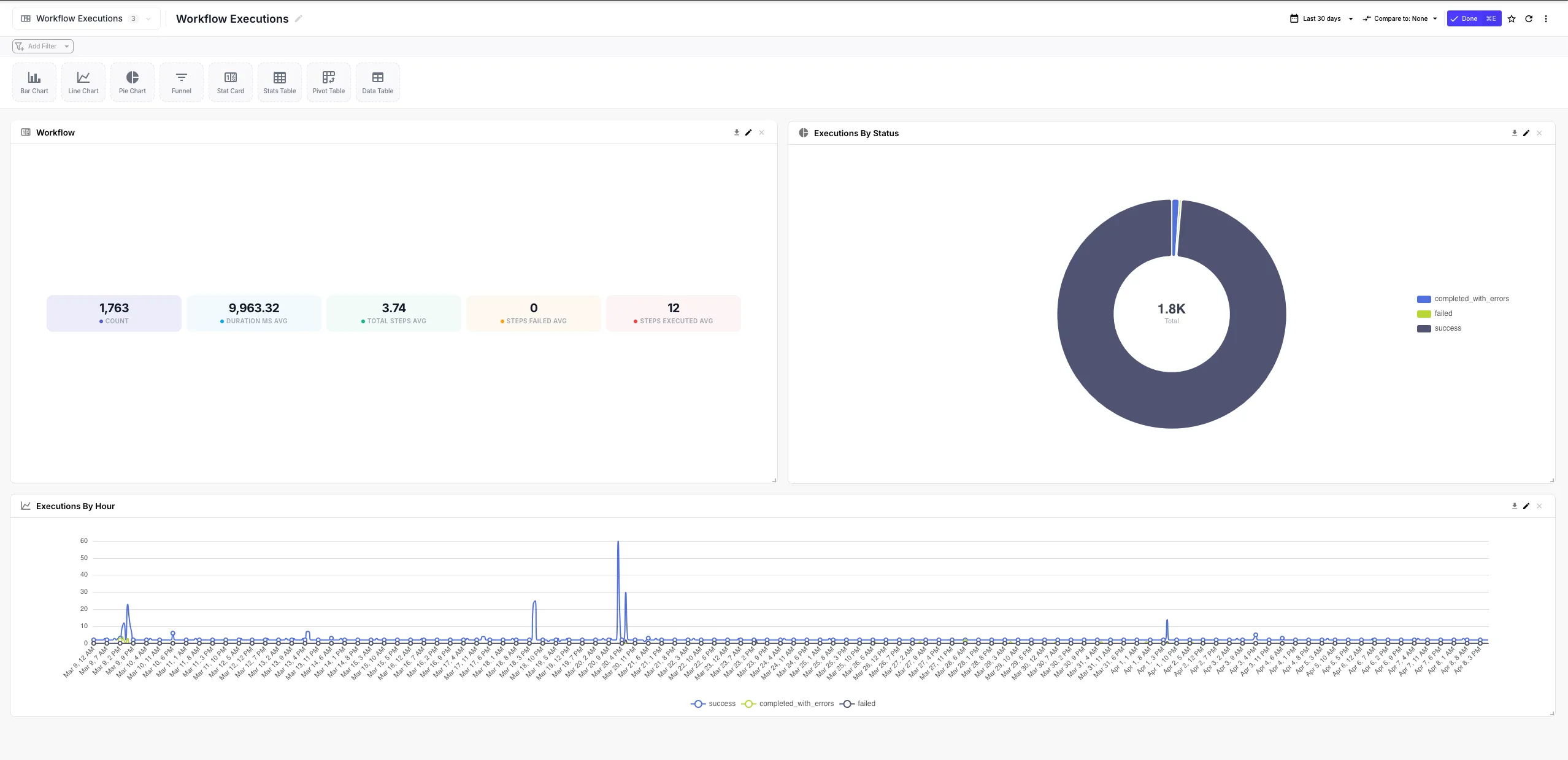The image size is (1568, 760).
Task: Select the 1,763 COUNT stat card
Action: pos(113,313)
